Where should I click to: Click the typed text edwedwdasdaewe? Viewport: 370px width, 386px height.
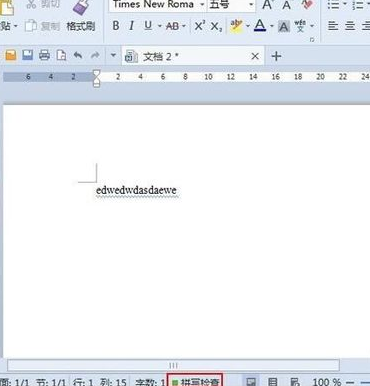click(x=136, y=191)
